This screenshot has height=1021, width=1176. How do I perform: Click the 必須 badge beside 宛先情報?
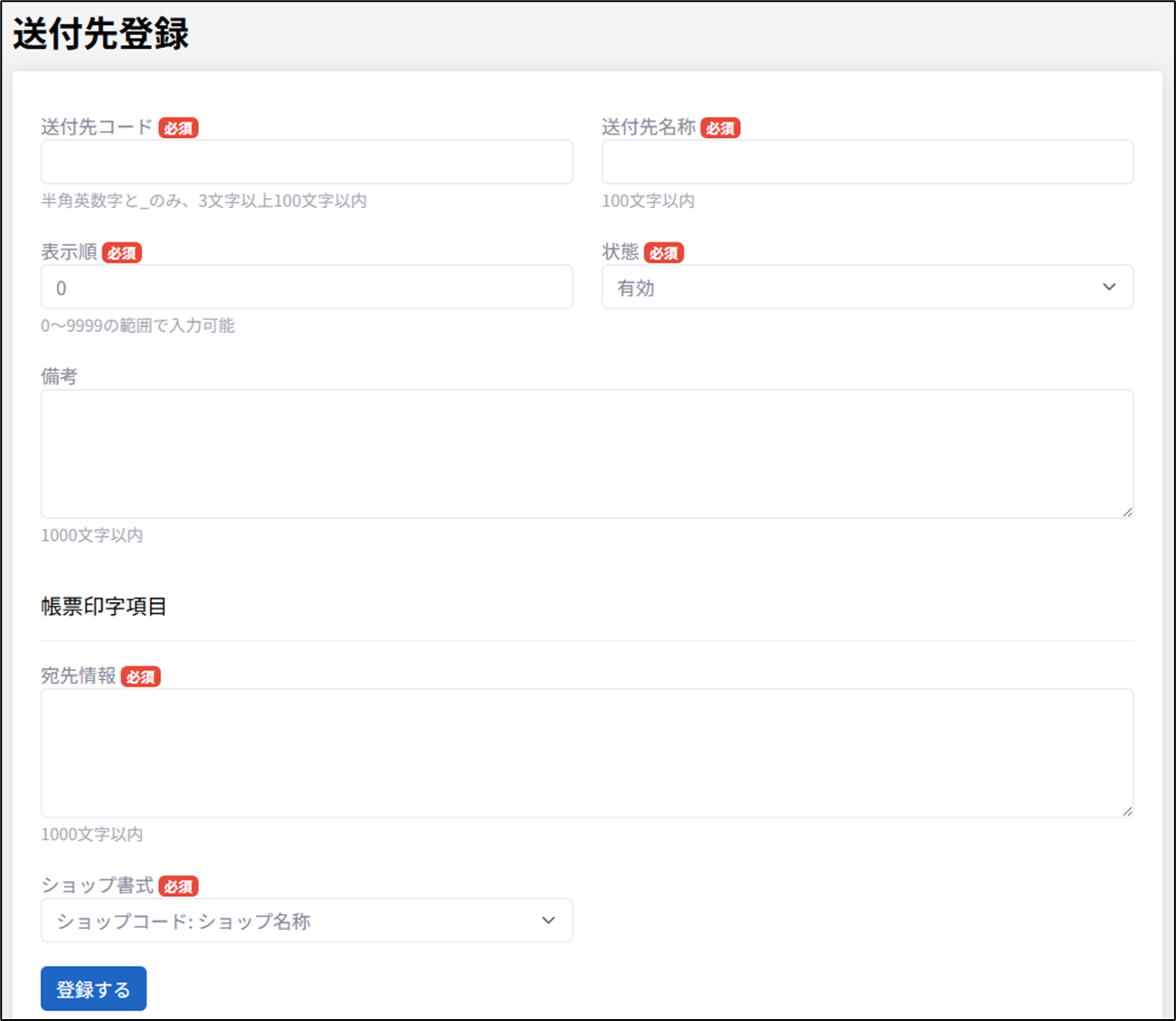pyautogui.click(x=141, y=677)
